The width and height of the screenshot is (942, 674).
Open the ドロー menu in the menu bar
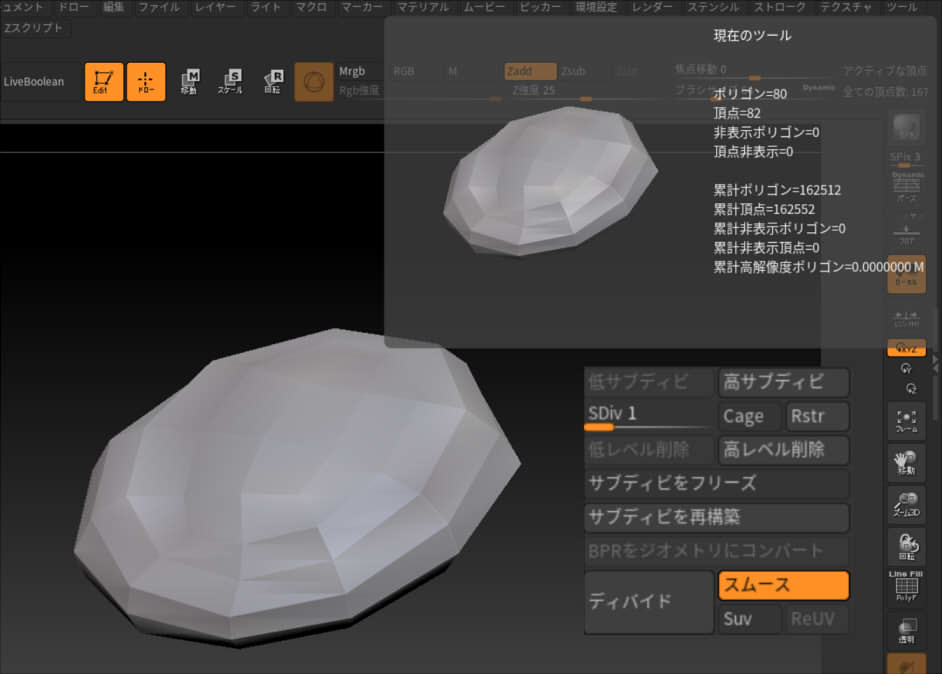[73, 7]
